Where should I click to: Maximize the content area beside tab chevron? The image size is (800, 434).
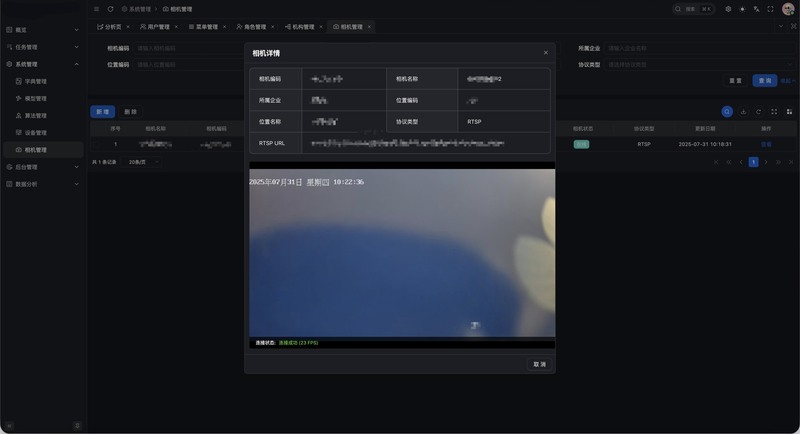click(793, 27)
